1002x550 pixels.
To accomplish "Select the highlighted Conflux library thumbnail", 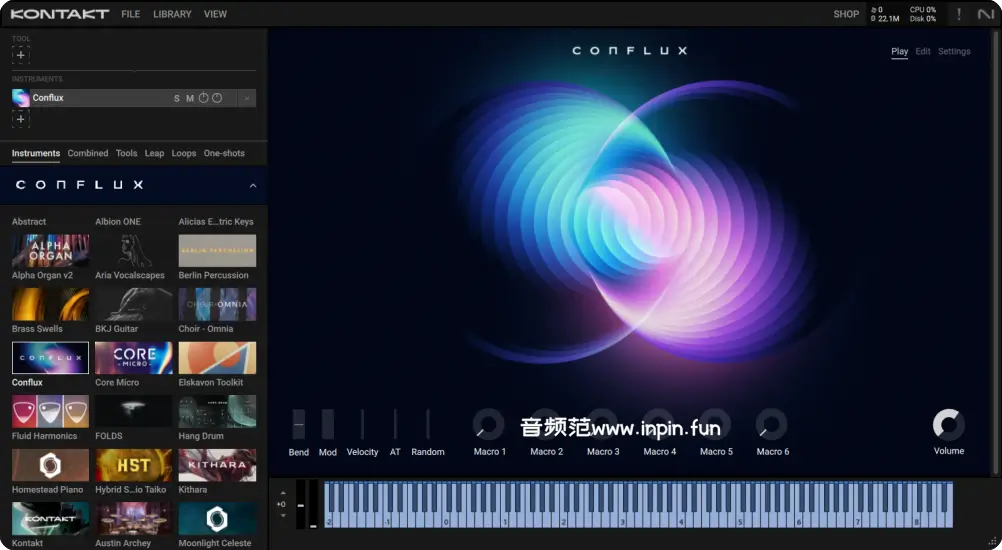I will pos(50,358).
